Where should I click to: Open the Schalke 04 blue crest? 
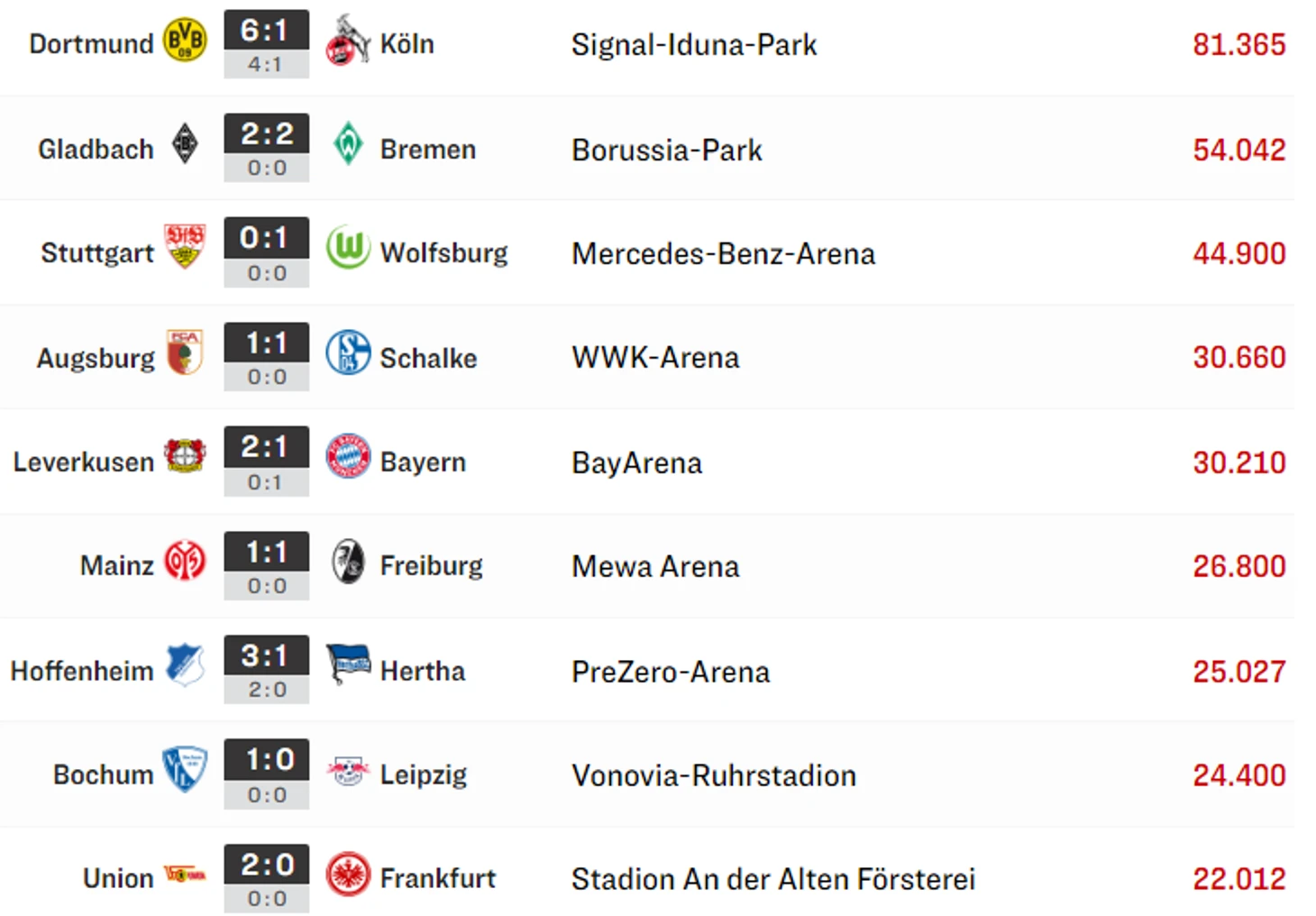[x=348, y=353]
